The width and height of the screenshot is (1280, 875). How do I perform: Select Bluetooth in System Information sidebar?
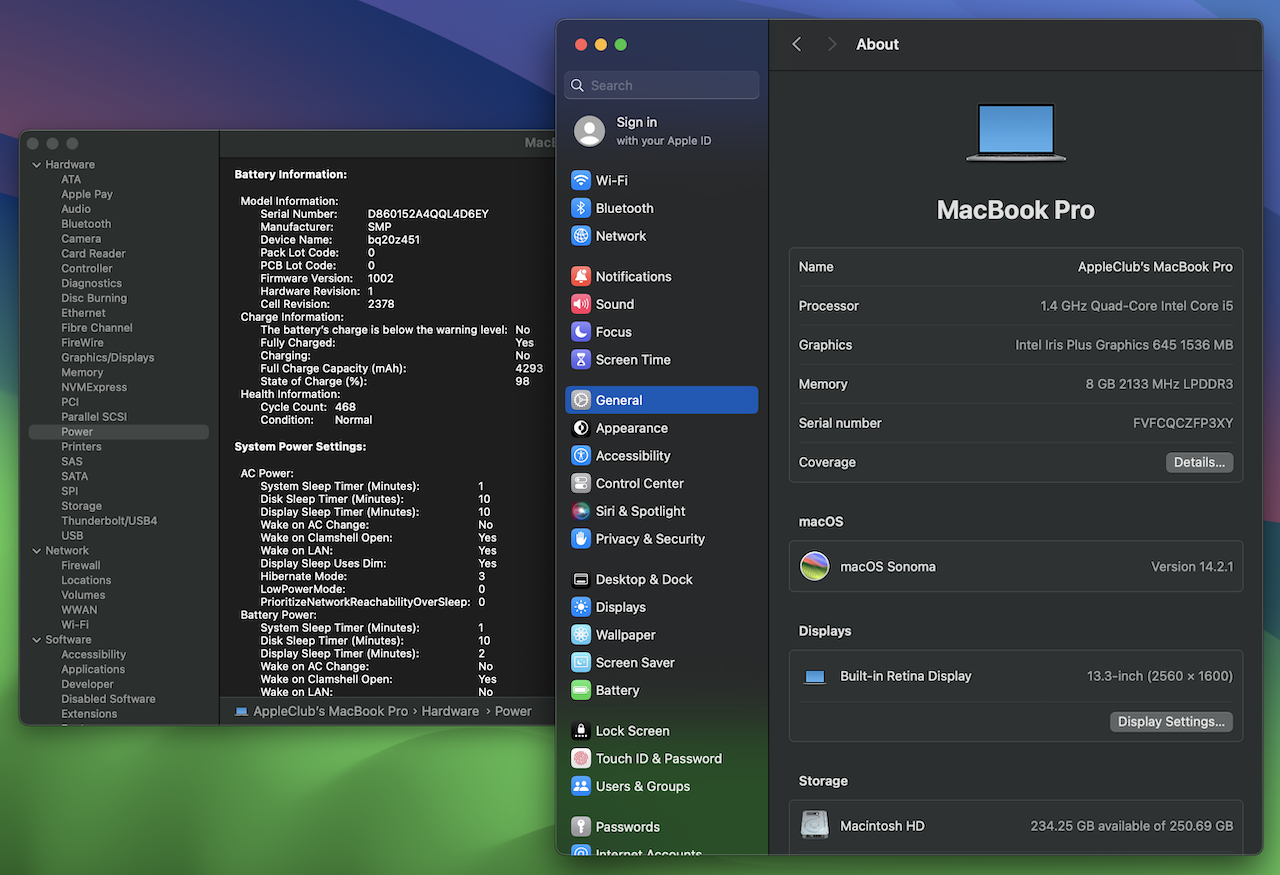click(86, 224)
